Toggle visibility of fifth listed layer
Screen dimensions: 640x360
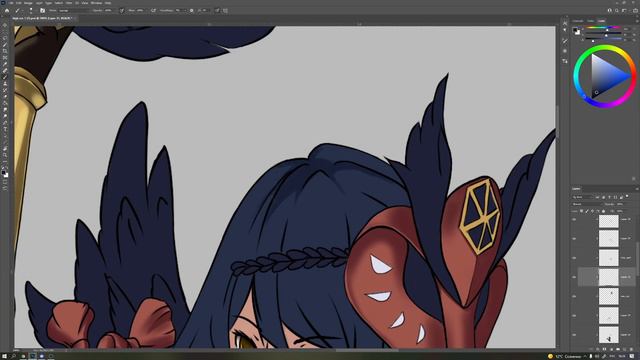point(573,296)
